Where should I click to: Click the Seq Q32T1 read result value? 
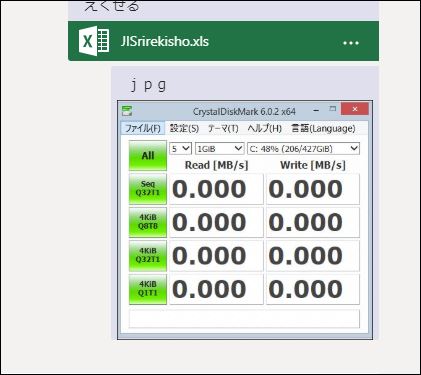(x=216, y=189)
